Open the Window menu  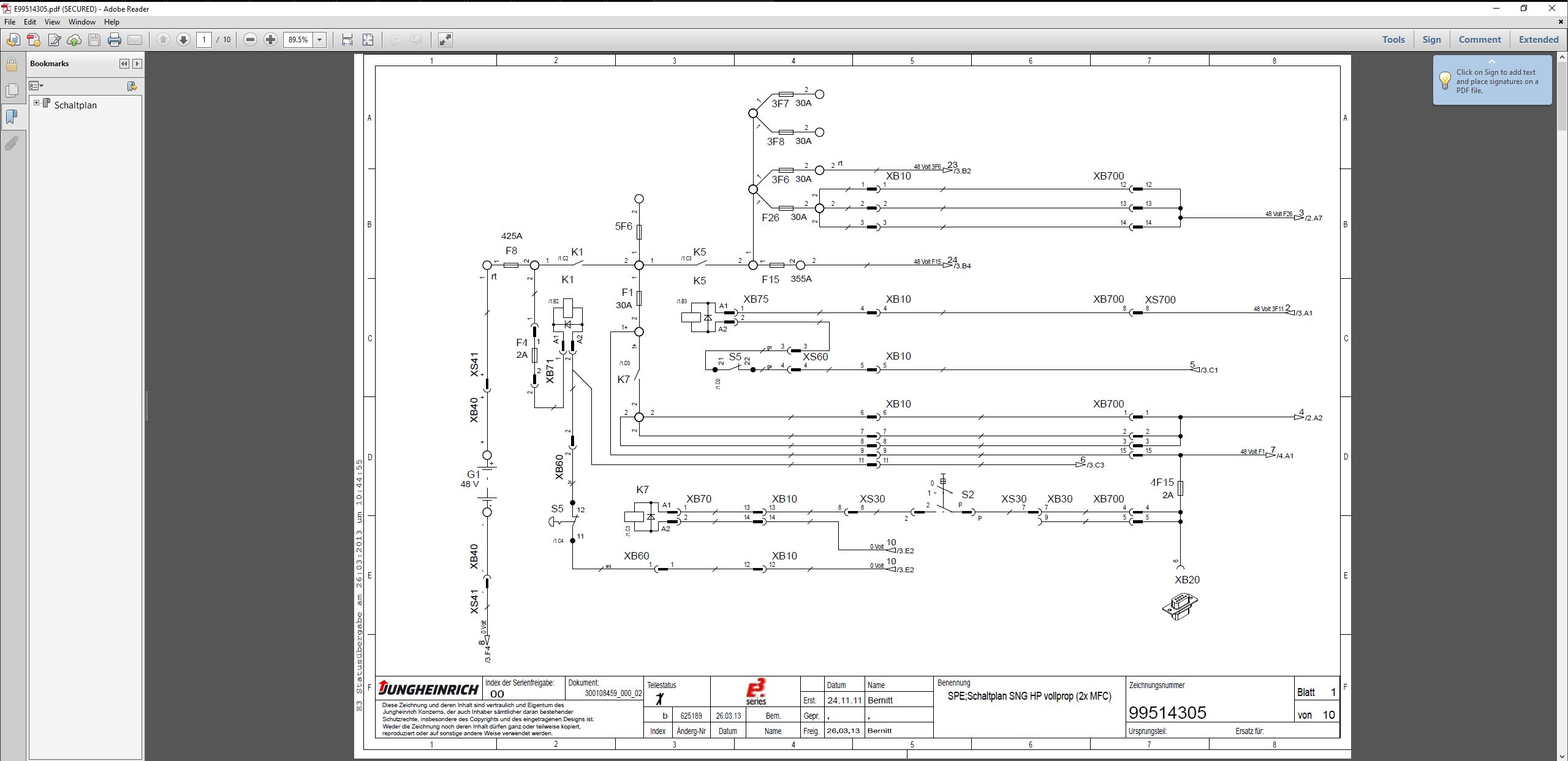click(81, 21)
